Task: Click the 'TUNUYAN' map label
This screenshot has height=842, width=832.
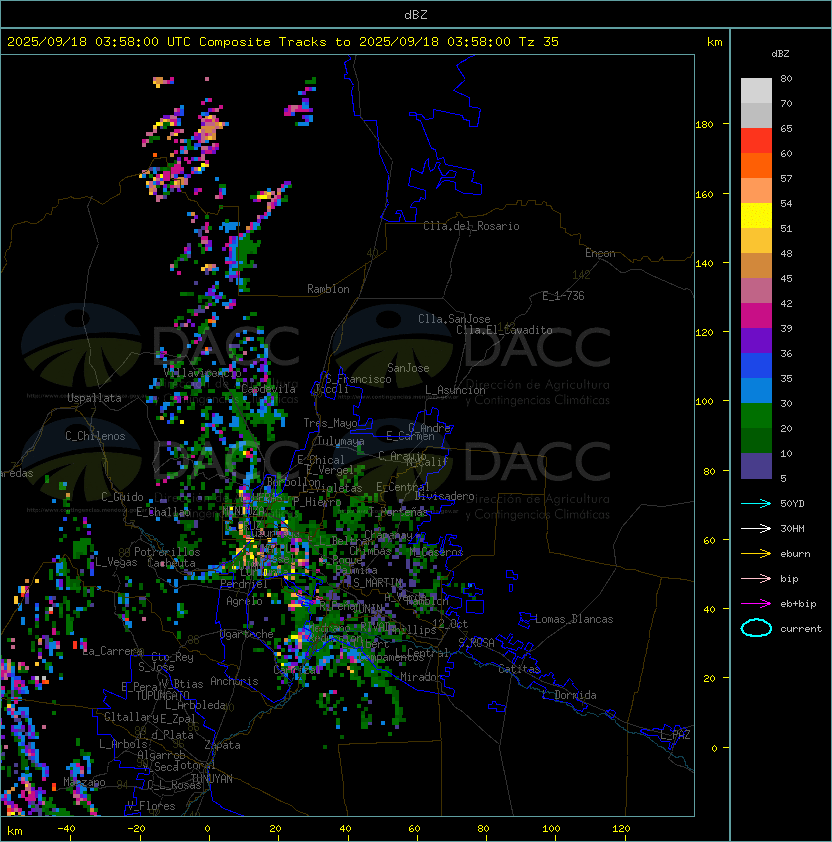Action: tap(212, 779)
